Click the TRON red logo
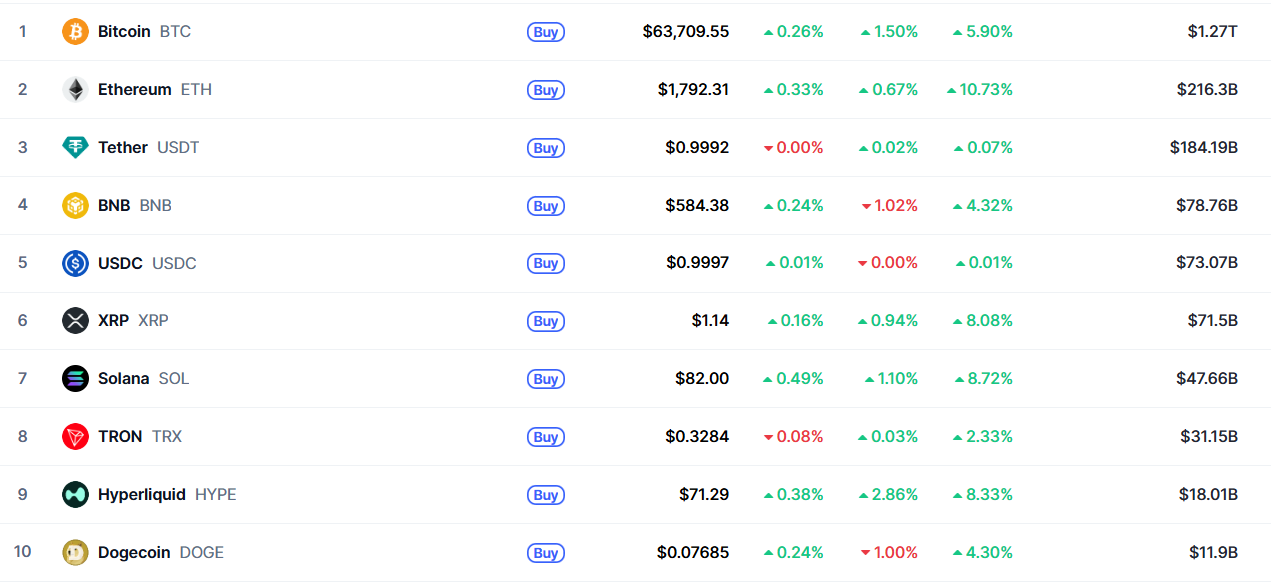 pyautogui.click(x=75, y=437)
